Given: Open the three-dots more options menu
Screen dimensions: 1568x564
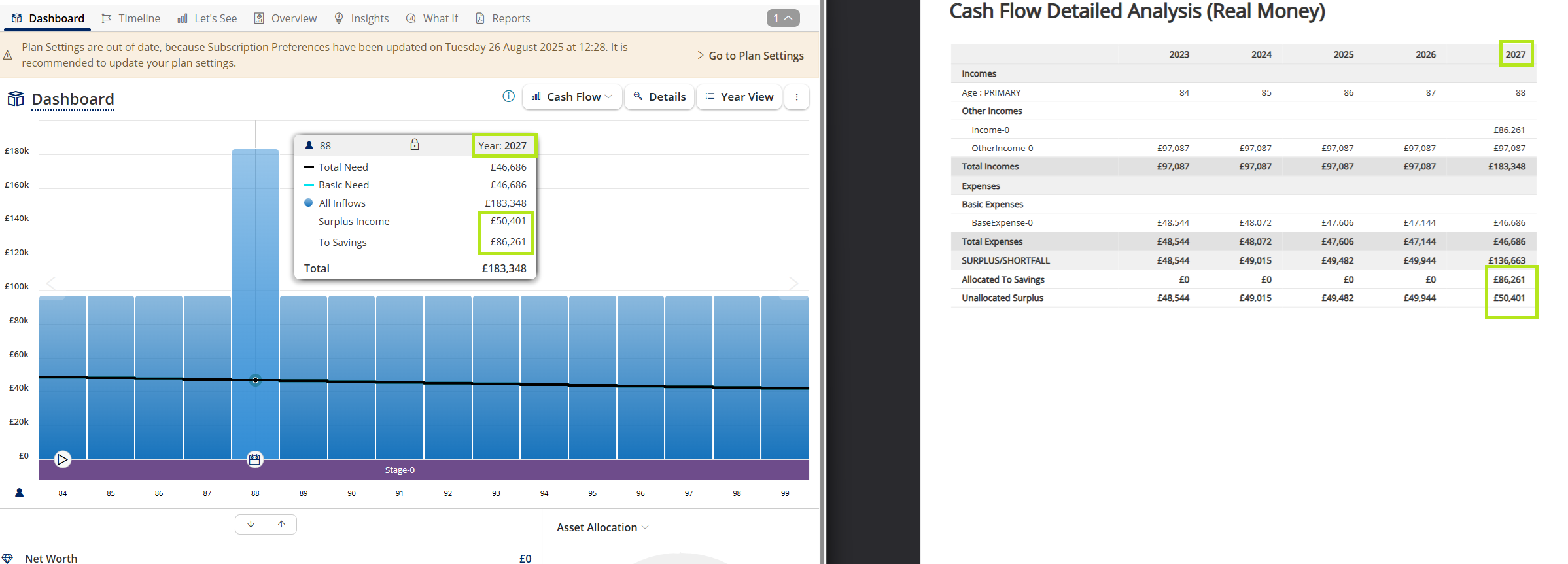Looking at the screenshot, I should pos(796,97).
